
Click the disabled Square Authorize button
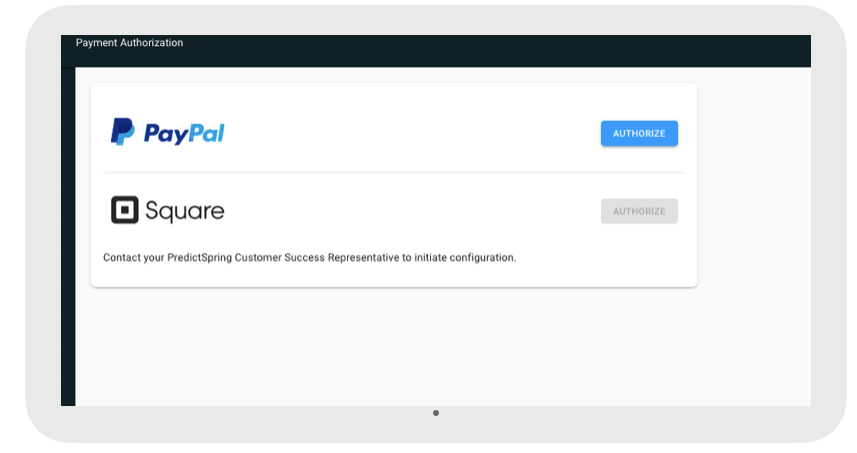click(x=639, y=211)
